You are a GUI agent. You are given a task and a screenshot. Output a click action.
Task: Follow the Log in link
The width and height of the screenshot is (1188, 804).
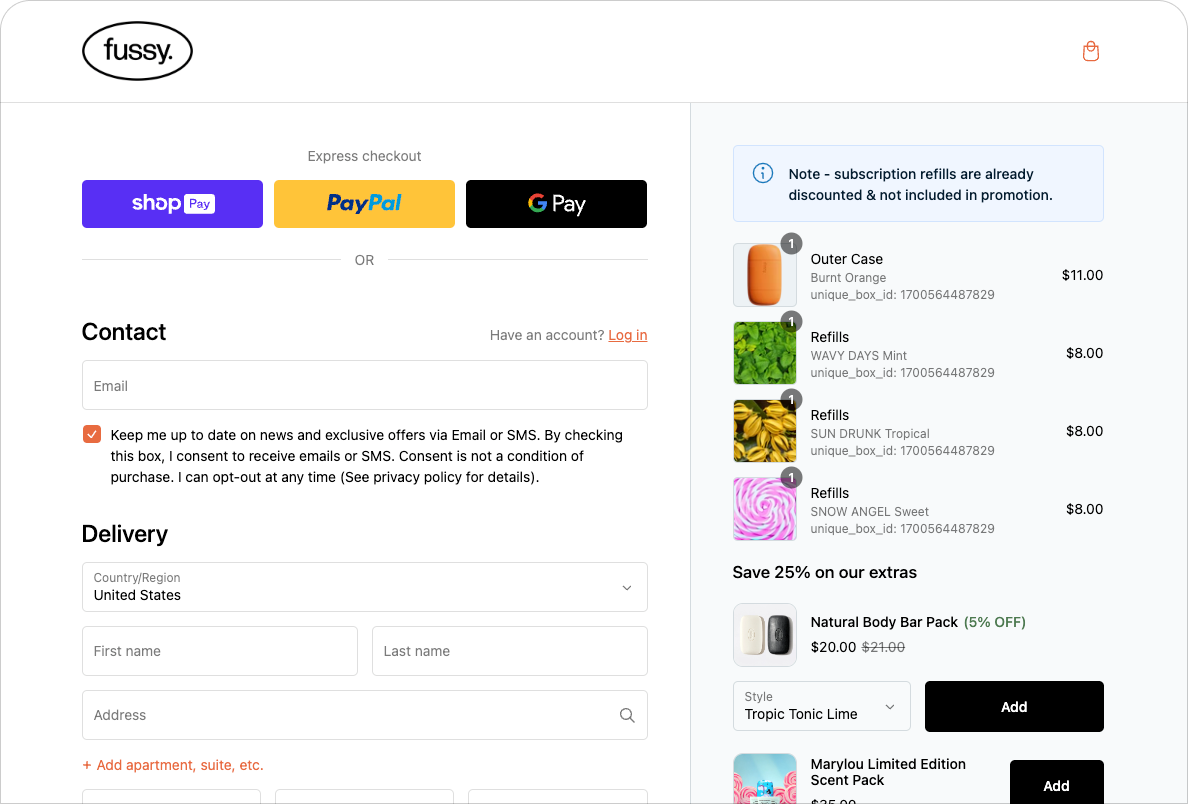(x=627, y=335)
